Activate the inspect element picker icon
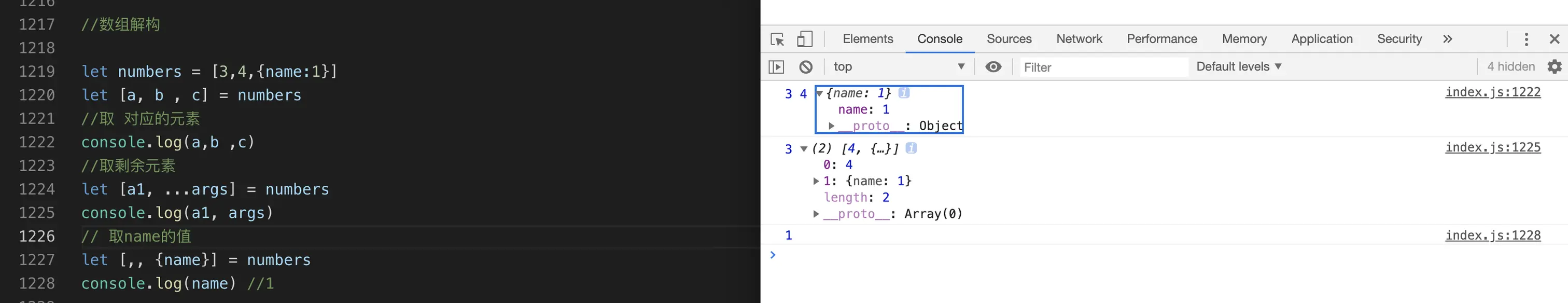This screenshot has width=1568, height=303. tap(777, 39)
